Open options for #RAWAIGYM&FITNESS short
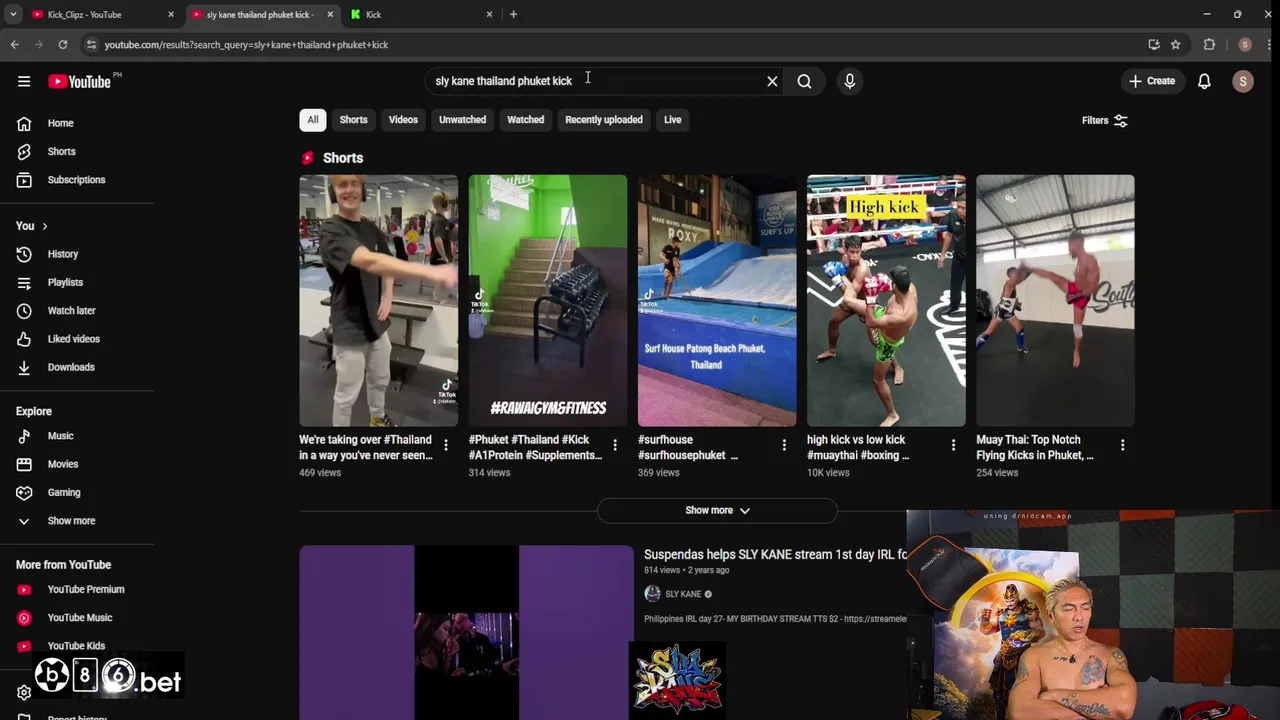 [x=615, y=445]
